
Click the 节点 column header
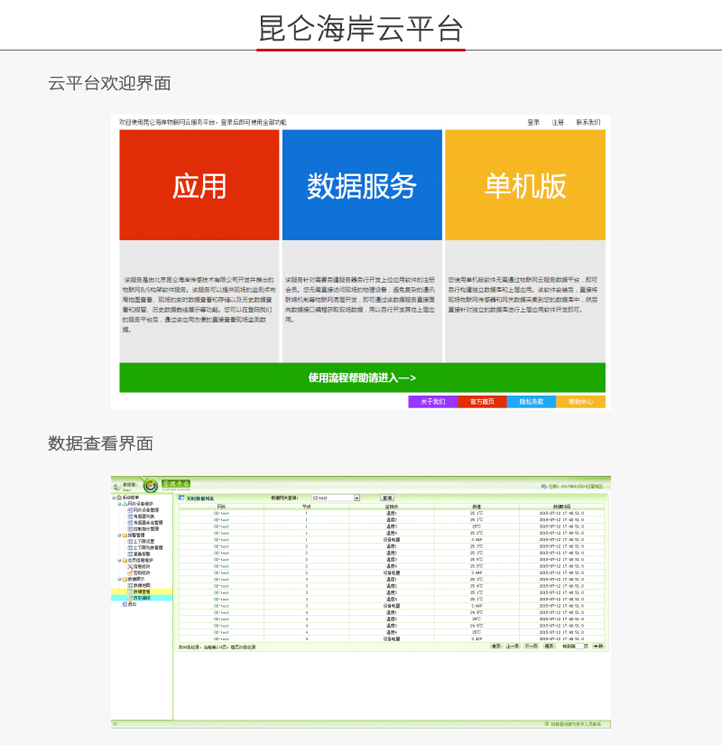pyautogui.click(x=306, y=506)
